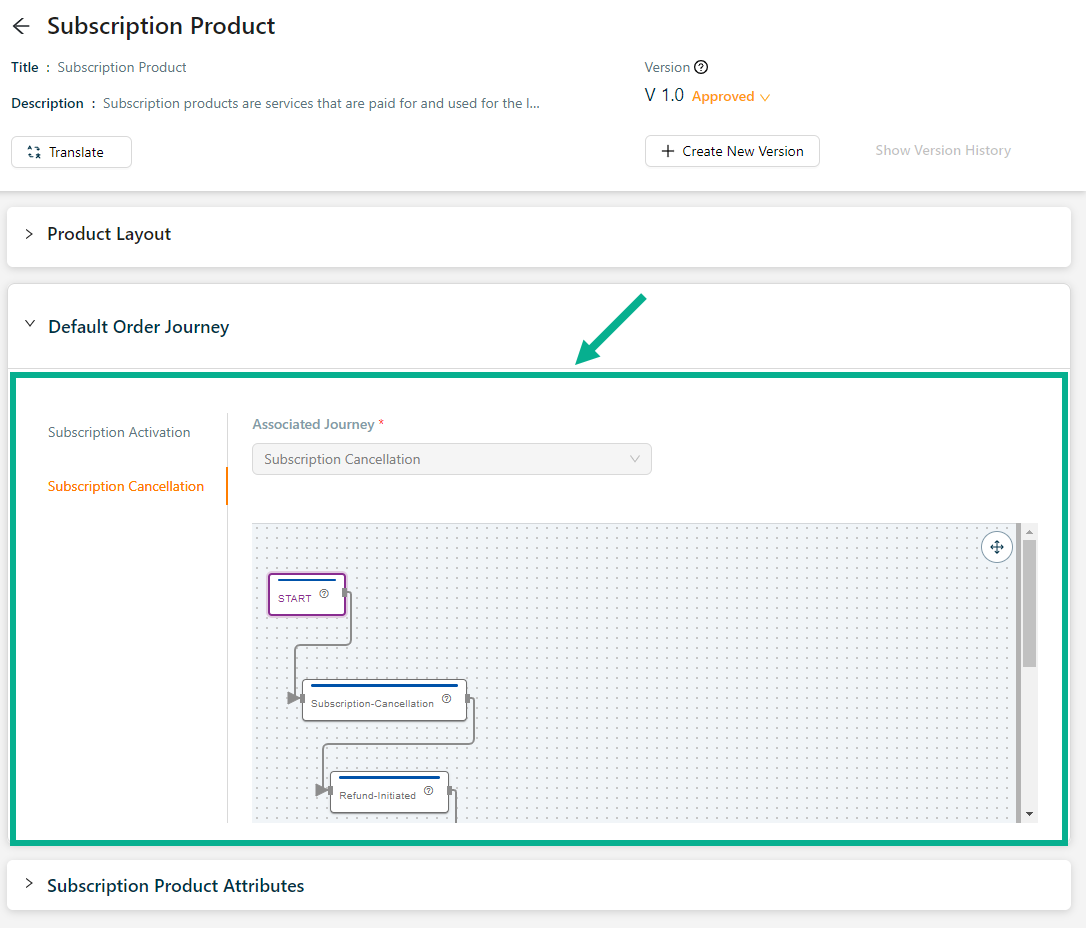Image resolution: width=1086 pixels, height=928 pixels.
Task: Open the Associated Journey dropdown
Action: coord(451,459)
